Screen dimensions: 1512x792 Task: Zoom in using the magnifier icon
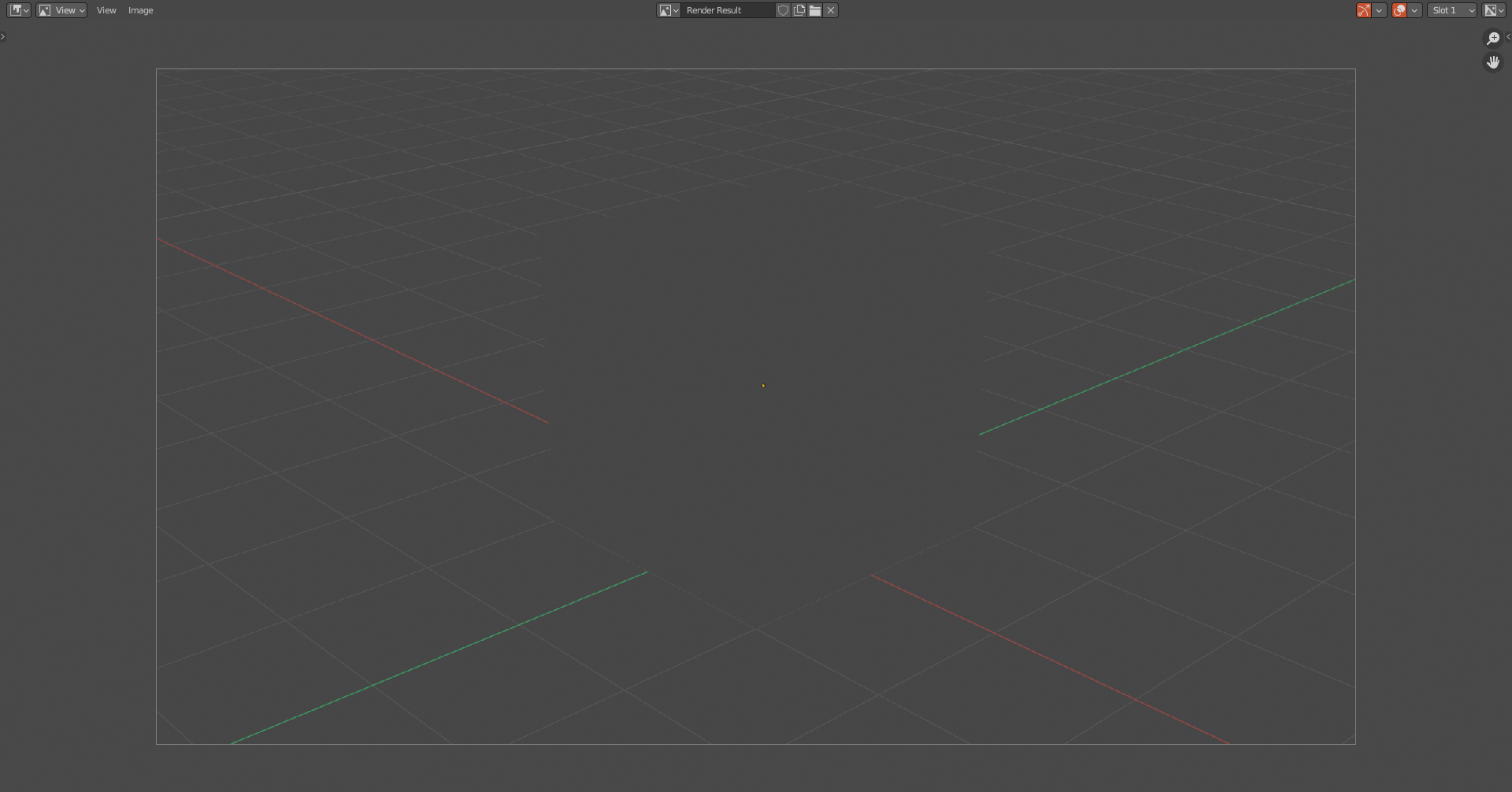coord(1493,37)
